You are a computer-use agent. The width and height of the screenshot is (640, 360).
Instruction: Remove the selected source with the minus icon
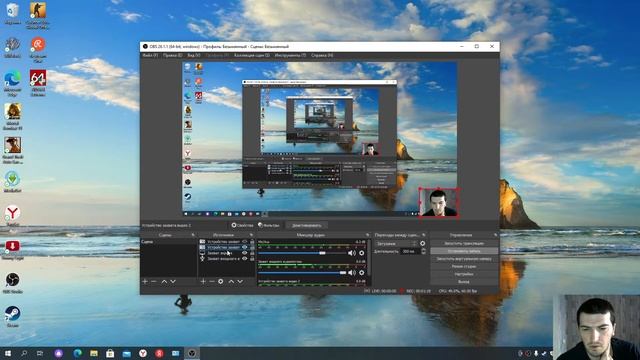coord(212,282)
